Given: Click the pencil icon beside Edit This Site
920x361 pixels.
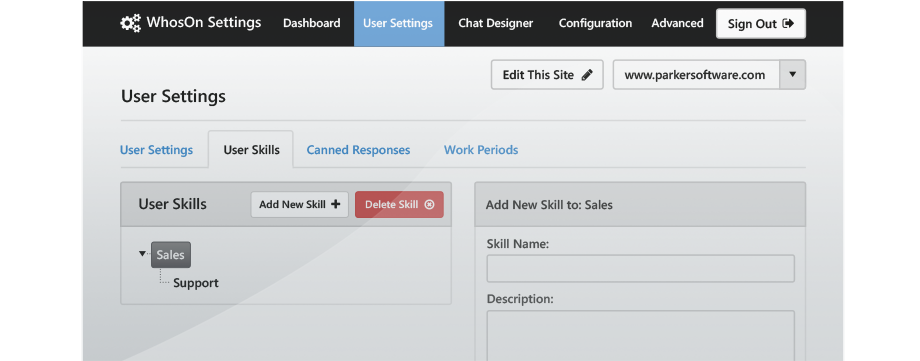Looking at the screenshot, I should (587, 75).
